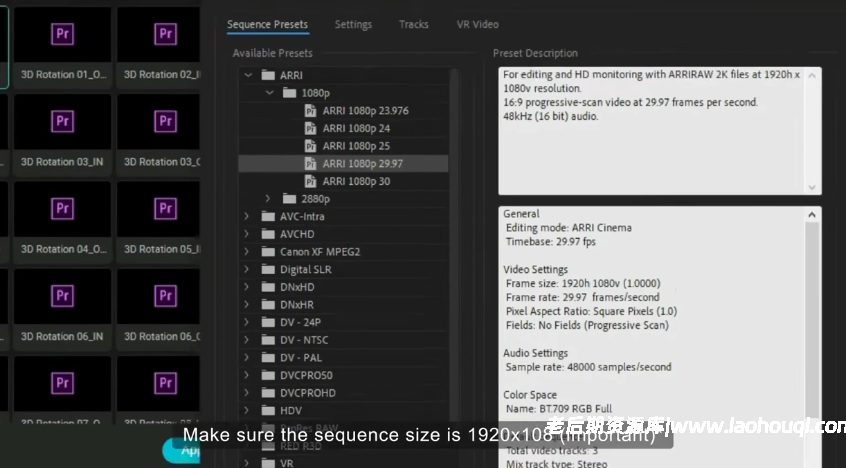Viewport: 846px width, 468px height.
Task: Click the DVCPROHD folder icon
Action: (268, 392)
